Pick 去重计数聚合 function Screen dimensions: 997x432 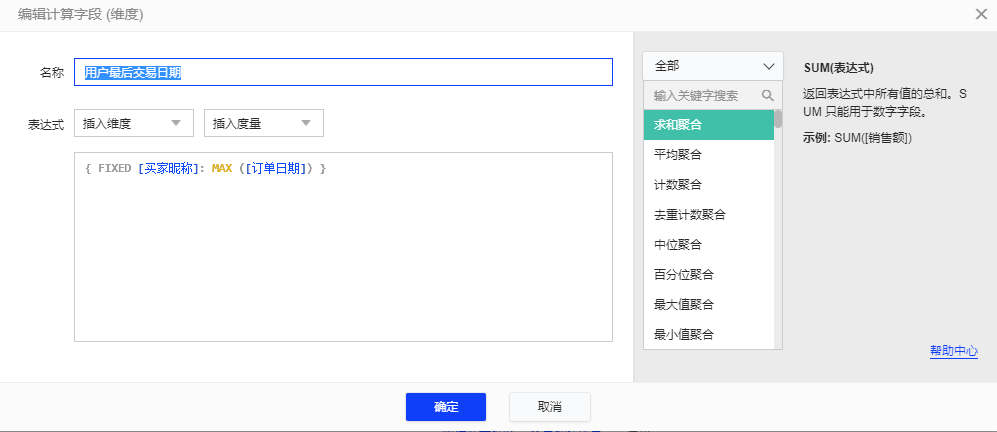coord(708,214)
